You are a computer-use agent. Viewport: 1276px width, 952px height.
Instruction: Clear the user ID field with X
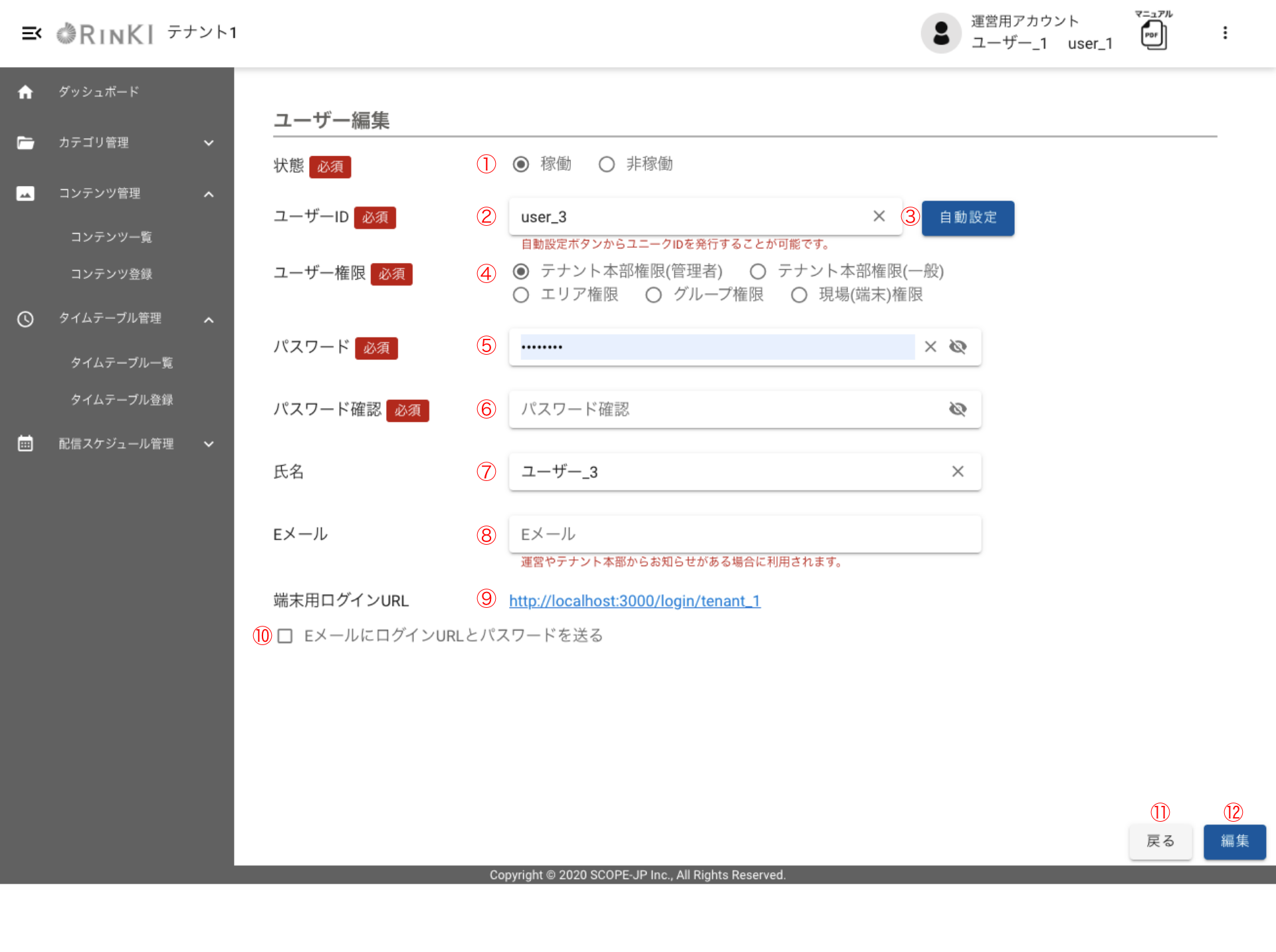tap(879, 217)
